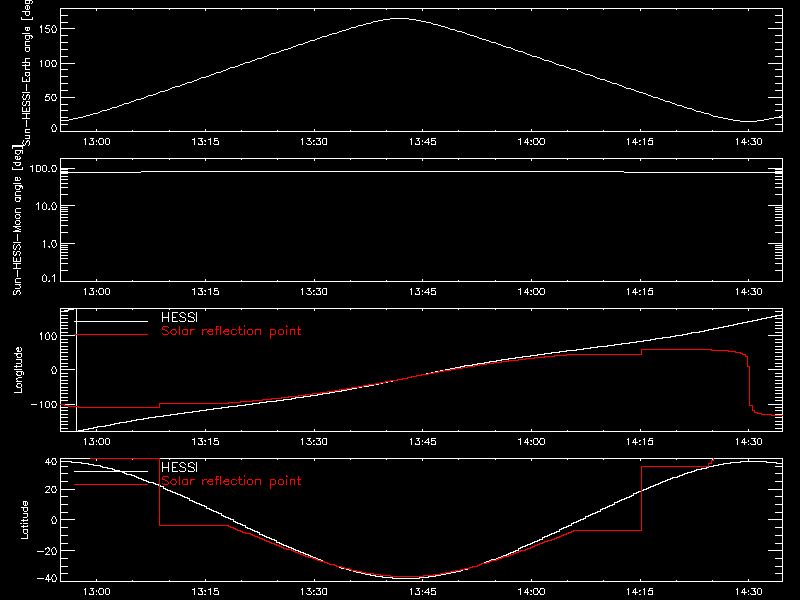Image resolution: width=800 pixels, height=600 pixels.
Task: Click the 'Longitude' y-axis title
Action: (x=18, y=370)
